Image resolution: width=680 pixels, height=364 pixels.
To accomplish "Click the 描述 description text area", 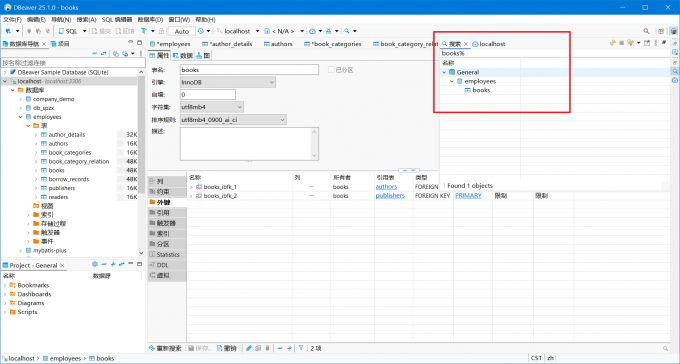I will tap(249, 144).
